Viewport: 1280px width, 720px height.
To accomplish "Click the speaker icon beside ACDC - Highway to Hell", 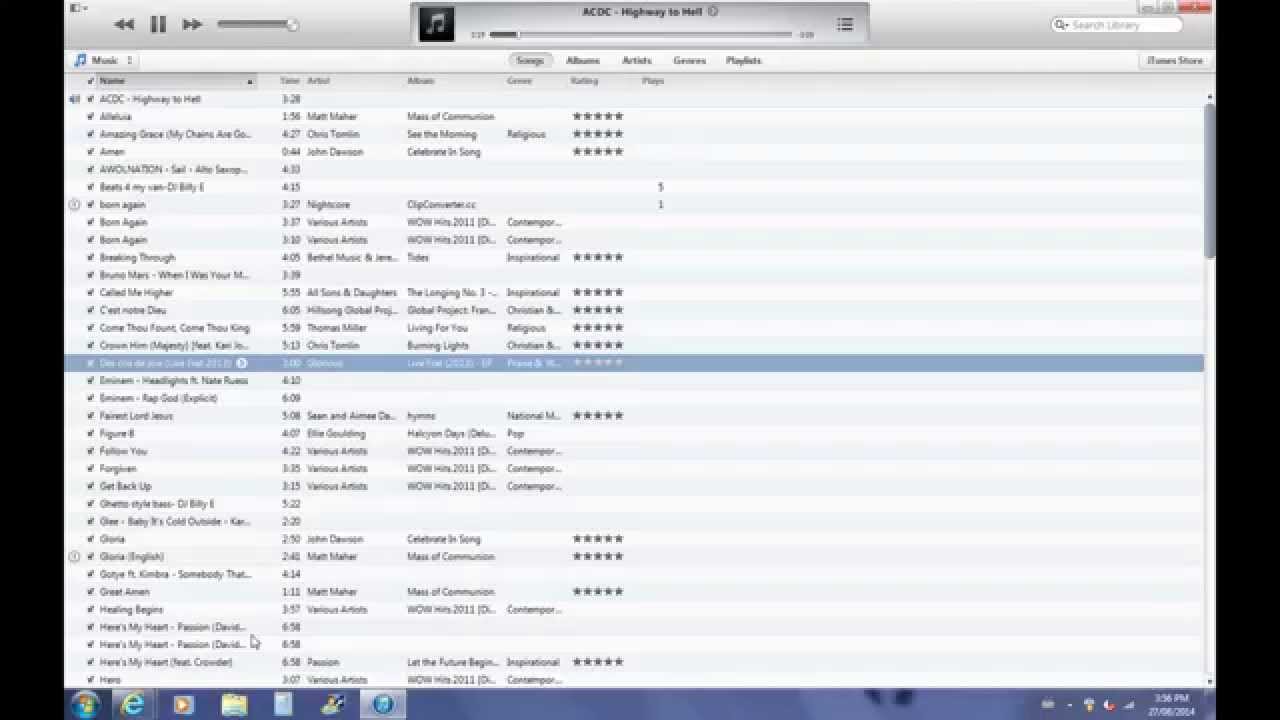I will coord(74,99).
